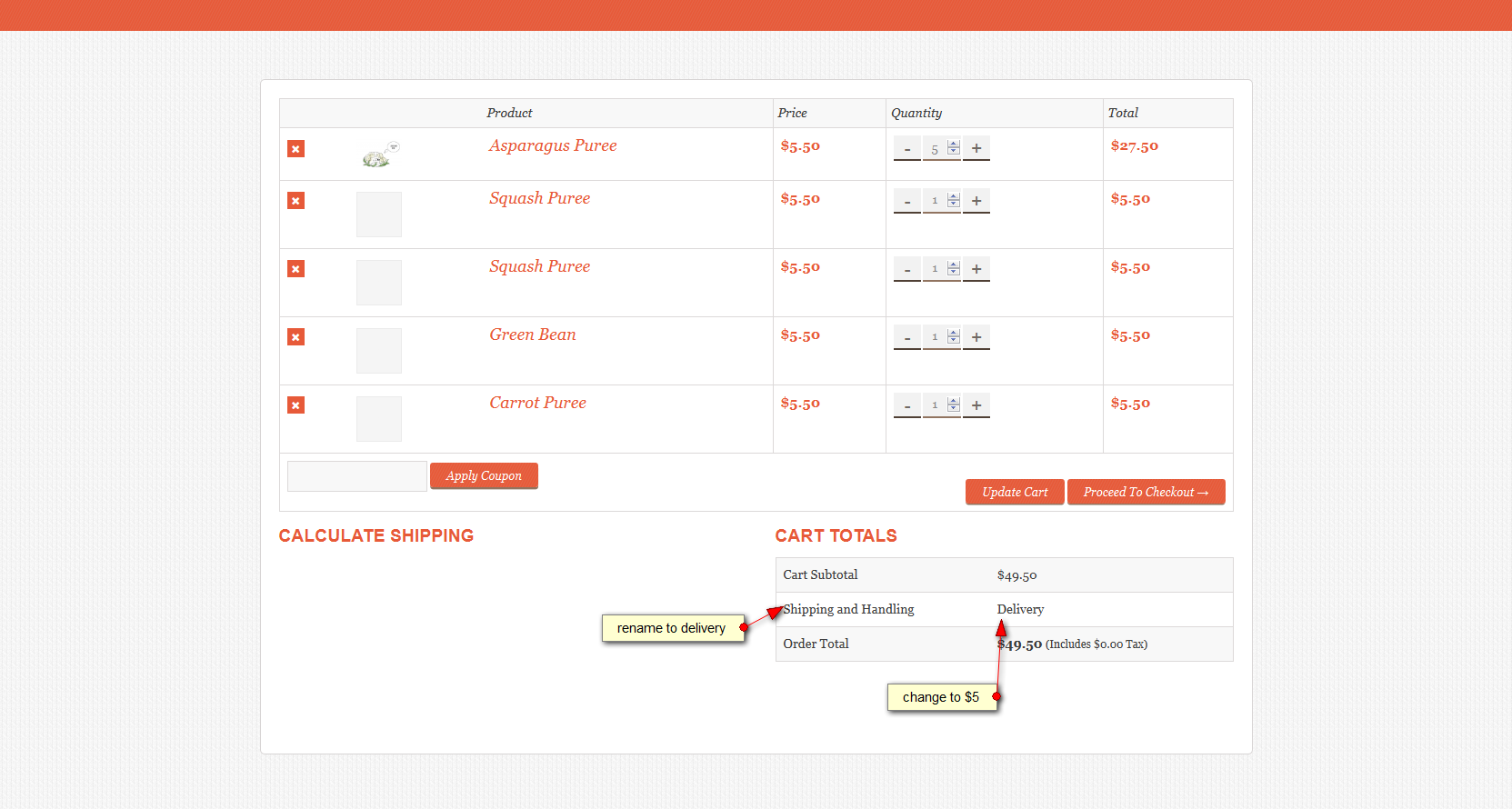Open the Carrot Puree product link

[x=537, y=403]
